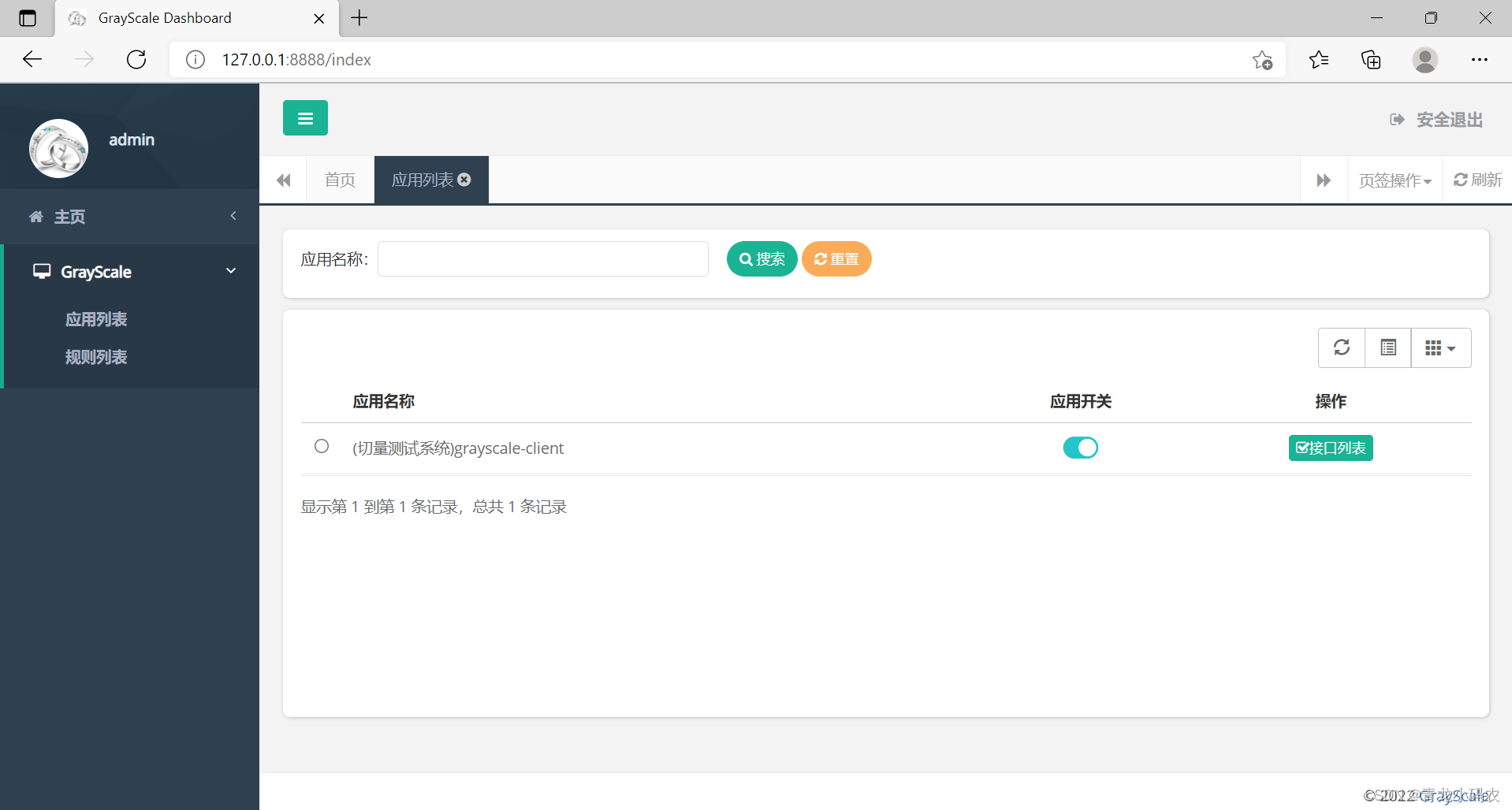This screenshot has width=1512, height=810.
Task: Click the admin avatar picture
Action: (58, 148)
